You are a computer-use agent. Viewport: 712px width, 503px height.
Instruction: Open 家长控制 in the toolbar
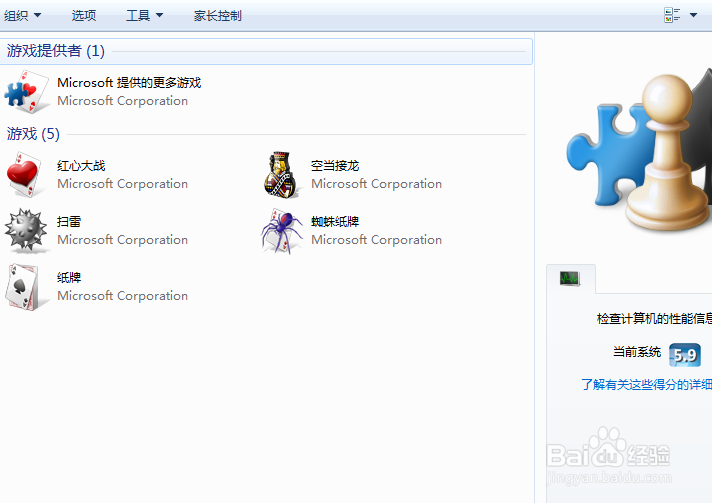[x=218, y=16]
